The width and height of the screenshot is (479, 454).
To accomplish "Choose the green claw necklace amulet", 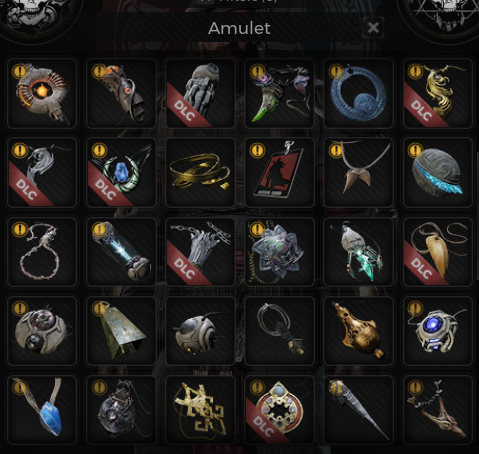I will point(279,93).
